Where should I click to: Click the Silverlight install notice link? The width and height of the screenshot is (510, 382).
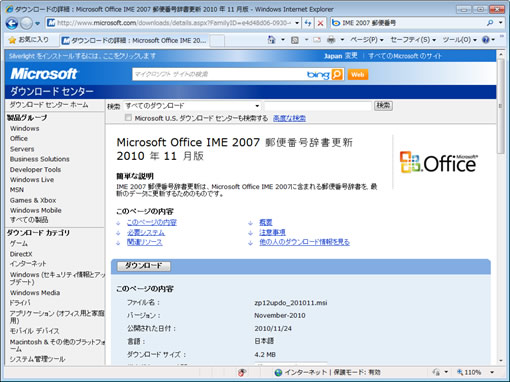tap(82, 56)
